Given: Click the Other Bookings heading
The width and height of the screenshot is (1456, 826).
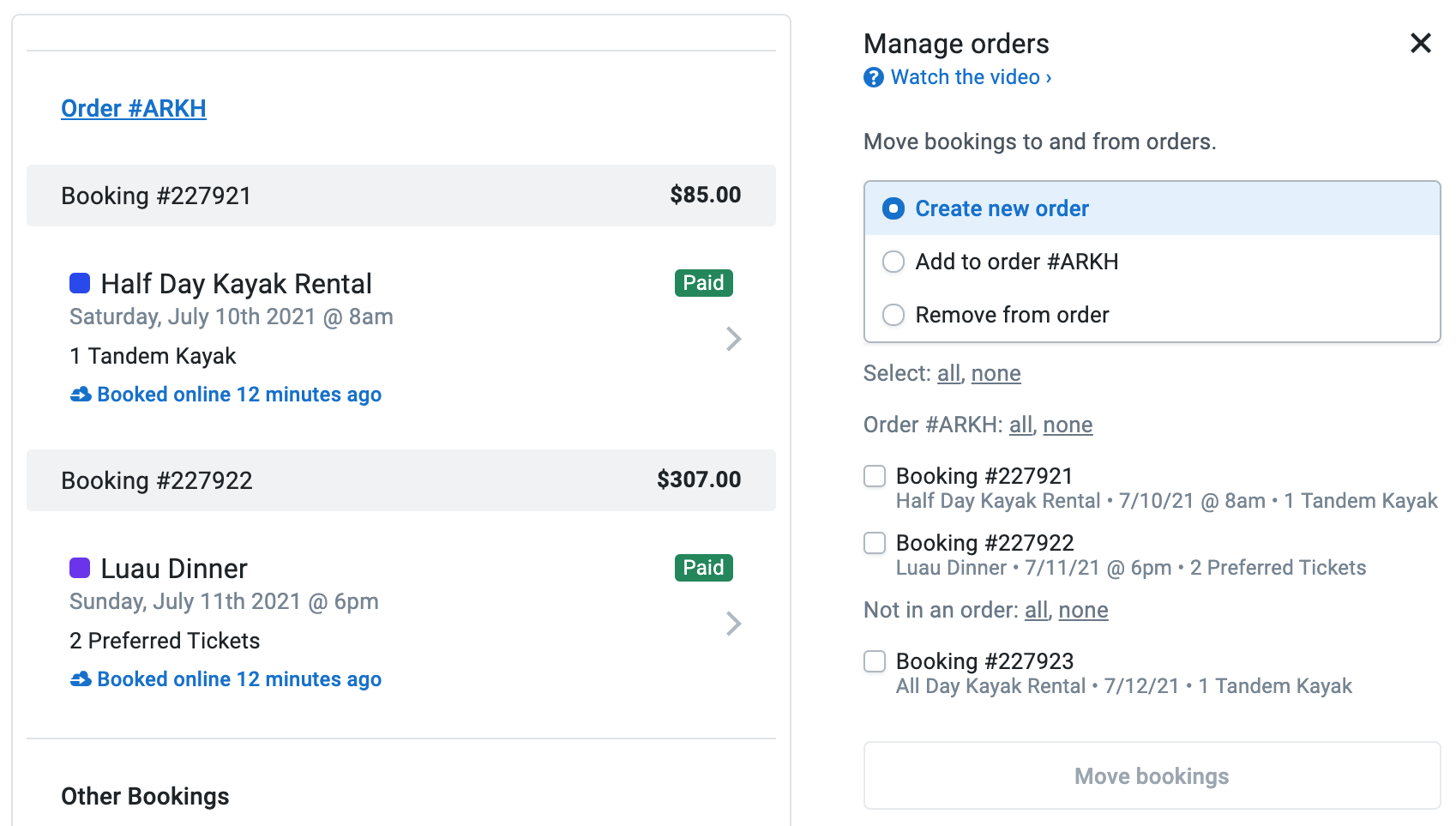Looking at the screenshot, I should pyautogui.click(x=145, y=797).
